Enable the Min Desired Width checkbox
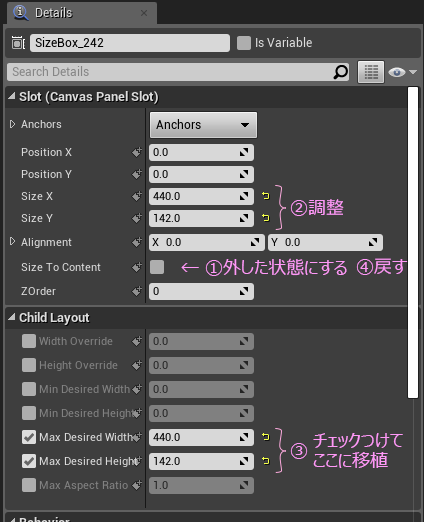Image resolution: width=424 pixels, height=522 pixels. click(x=29, y=389)
